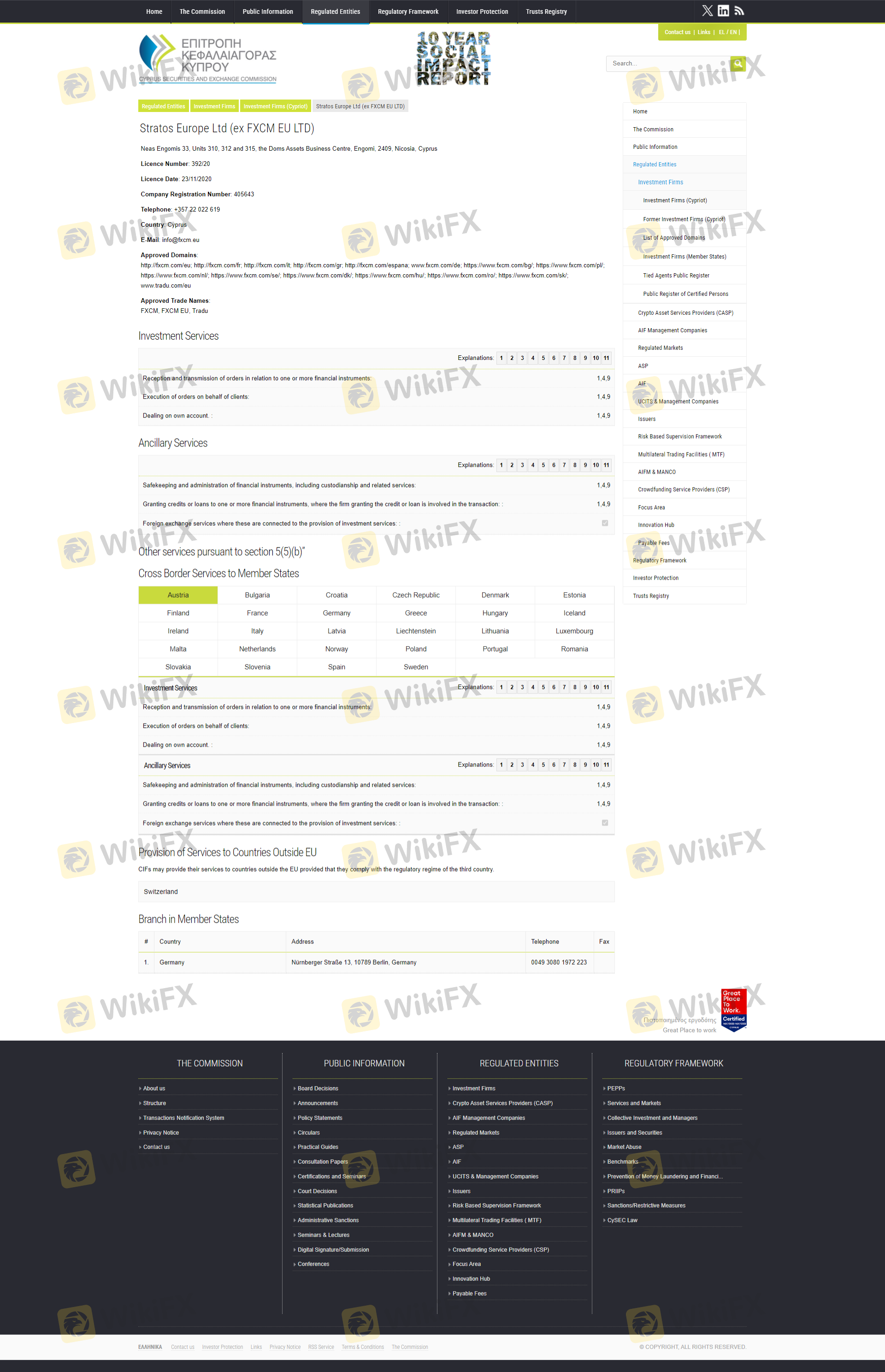Click the Investment Firms (Cypriot) breadcrumb

pyautogui.click(x=275, y=106)
